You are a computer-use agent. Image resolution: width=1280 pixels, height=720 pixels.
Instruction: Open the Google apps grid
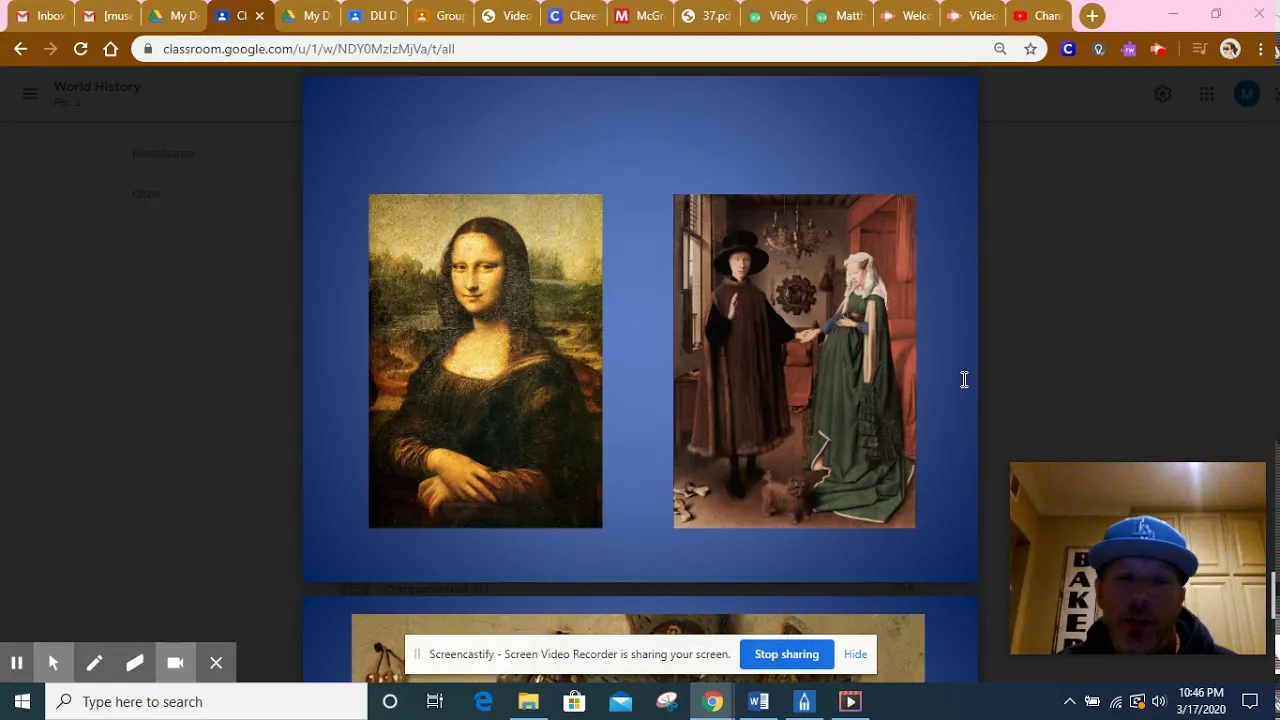[1207, 94]
